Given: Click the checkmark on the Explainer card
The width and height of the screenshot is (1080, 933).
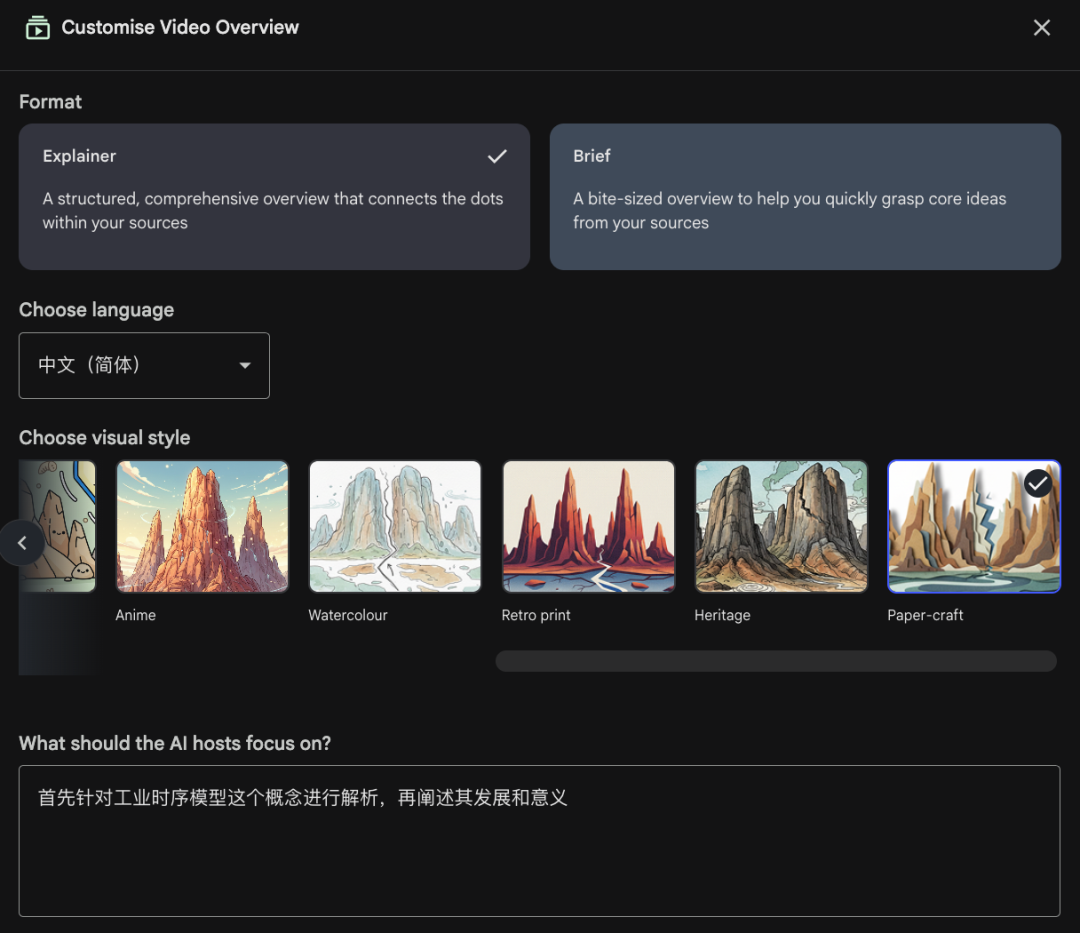Looking at the screenshot, I should pos(497,156).
